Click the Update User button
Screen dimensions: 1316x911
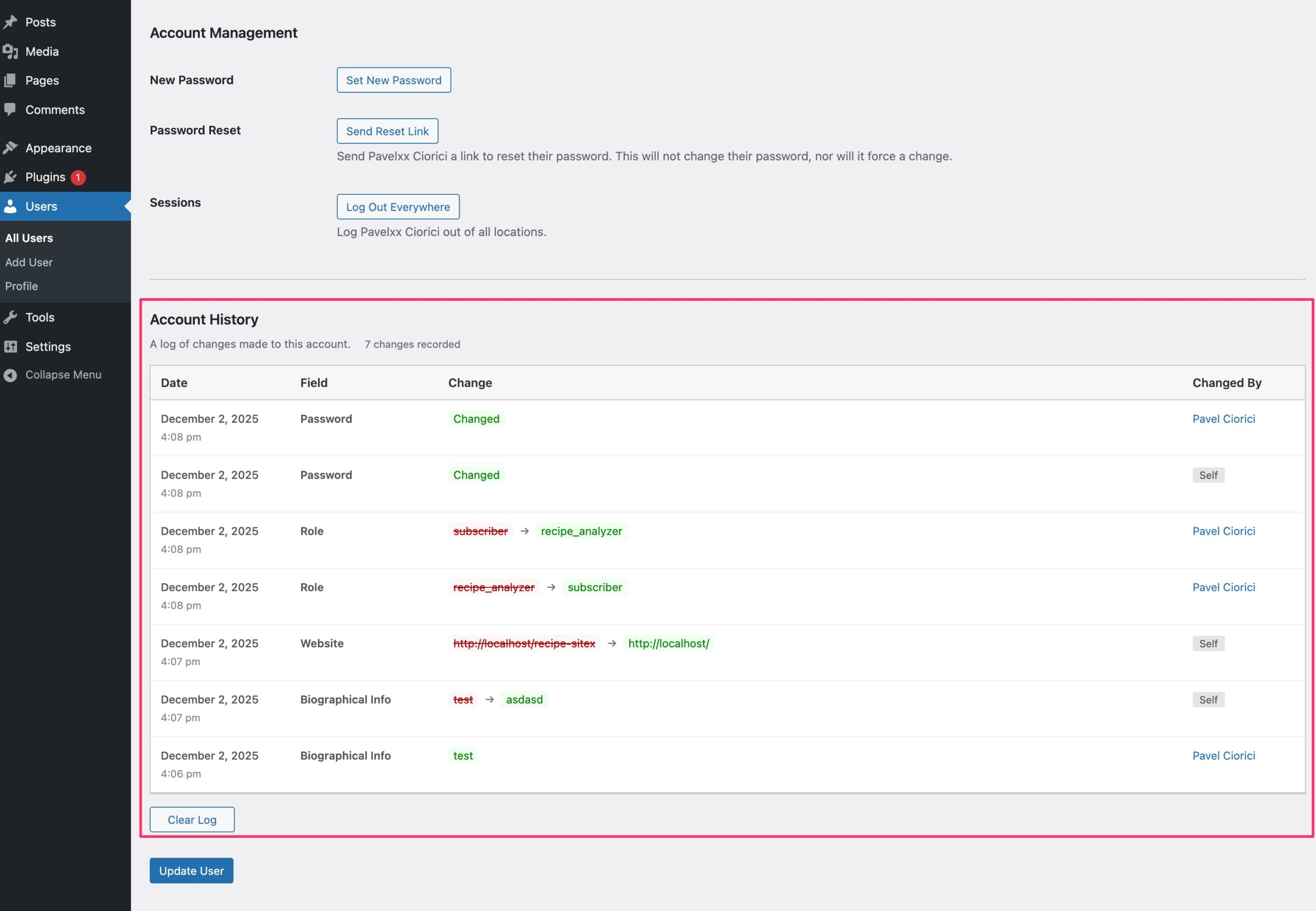(x=191, y=870)
